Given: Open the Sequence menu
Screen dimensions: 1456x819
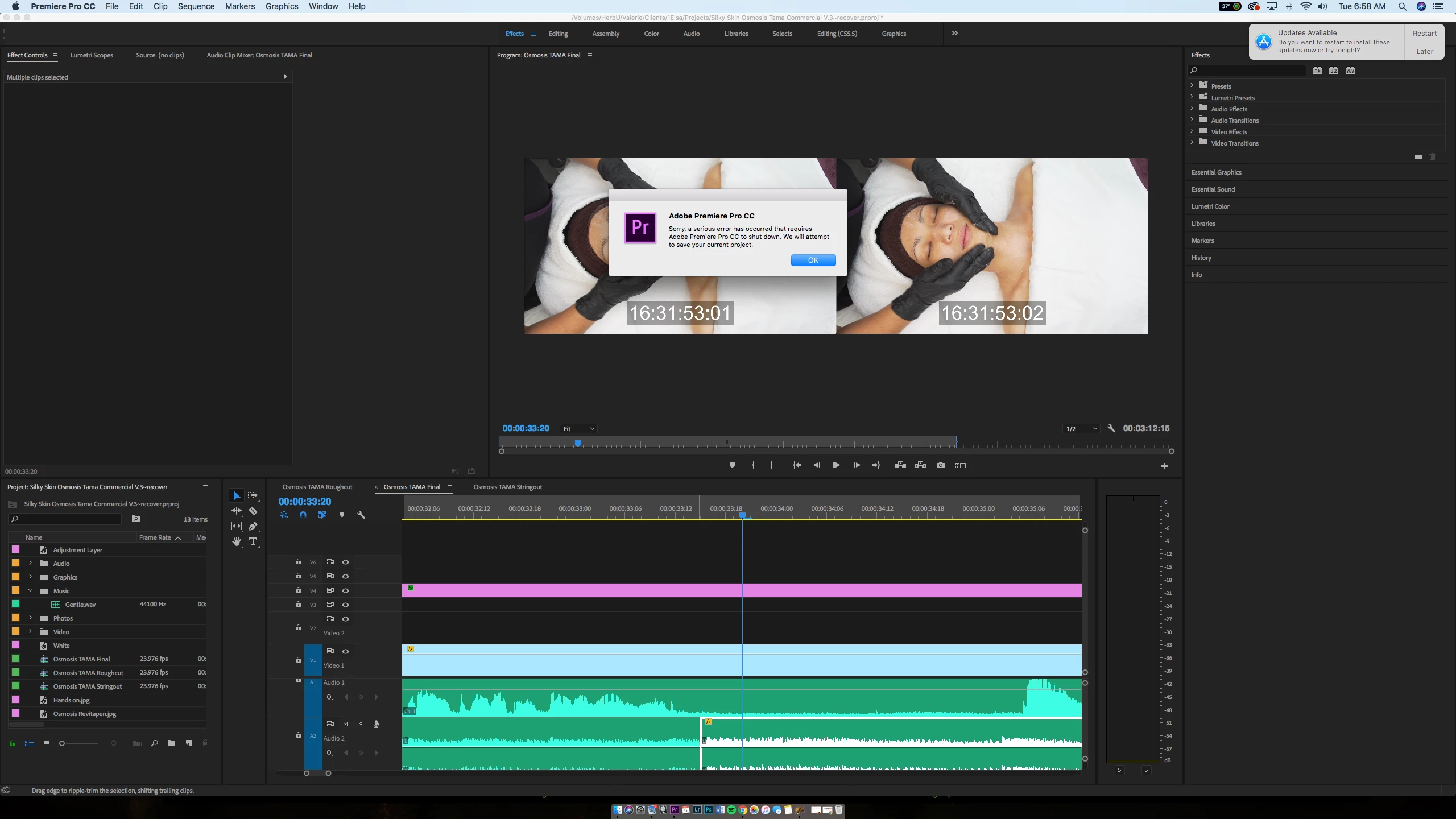Looking at the screenshot, I should tap(196, 6).
